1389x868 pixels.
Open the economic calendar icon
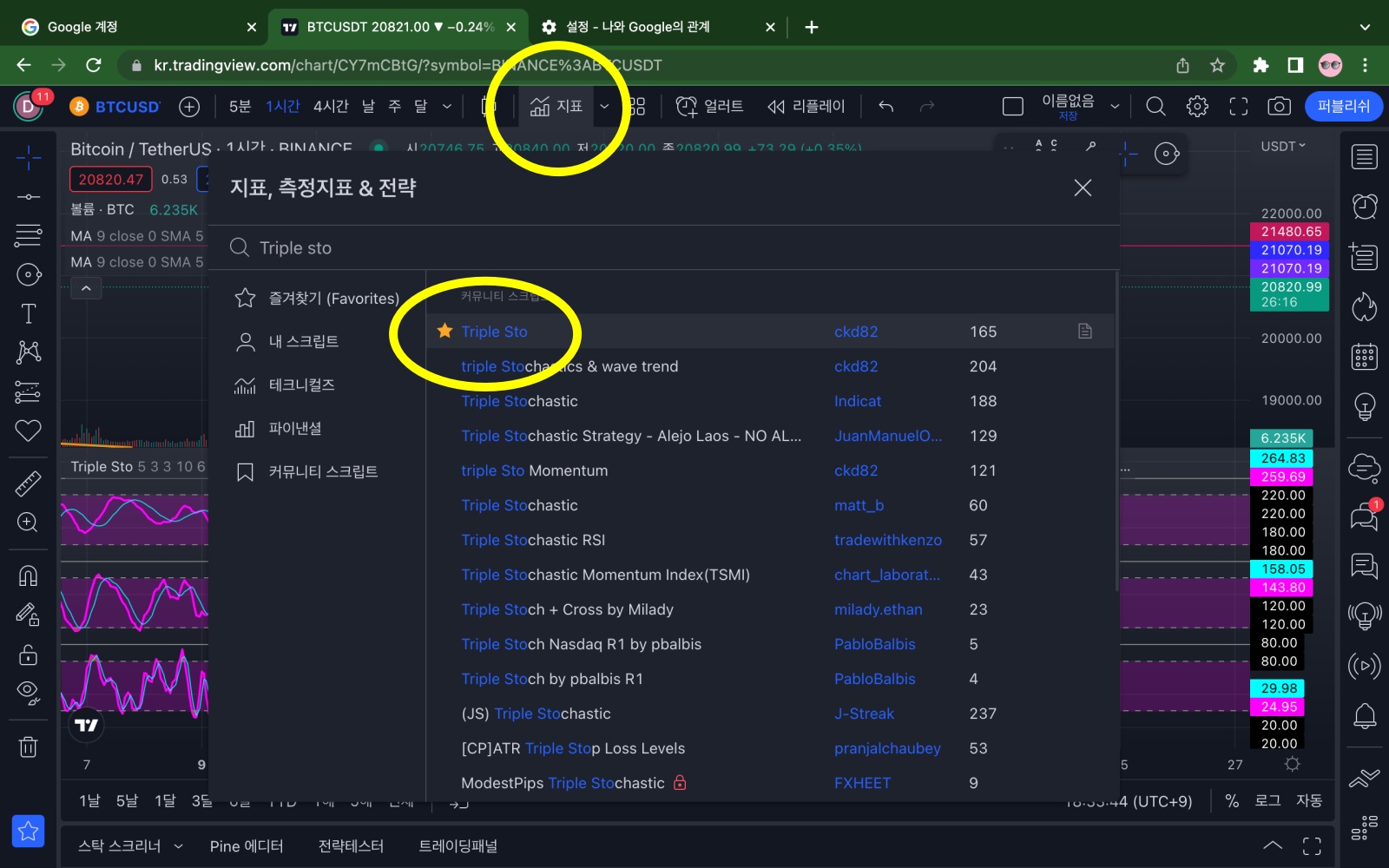(1364, 356)
